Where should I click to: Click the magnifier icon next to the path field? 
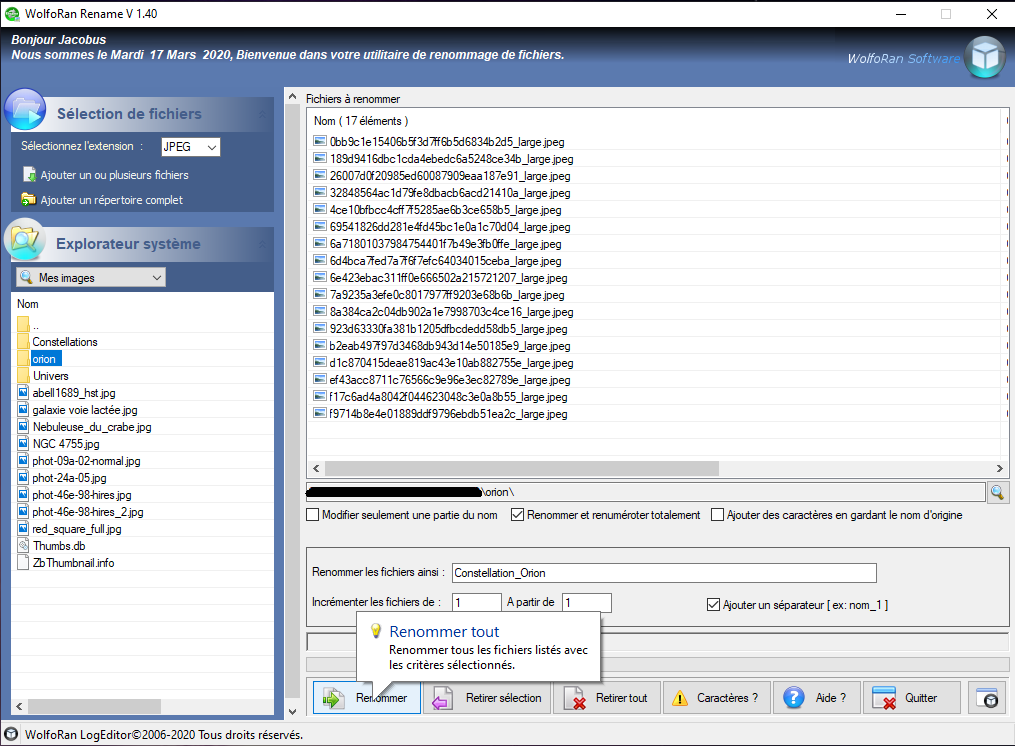(x=997, y=492)
